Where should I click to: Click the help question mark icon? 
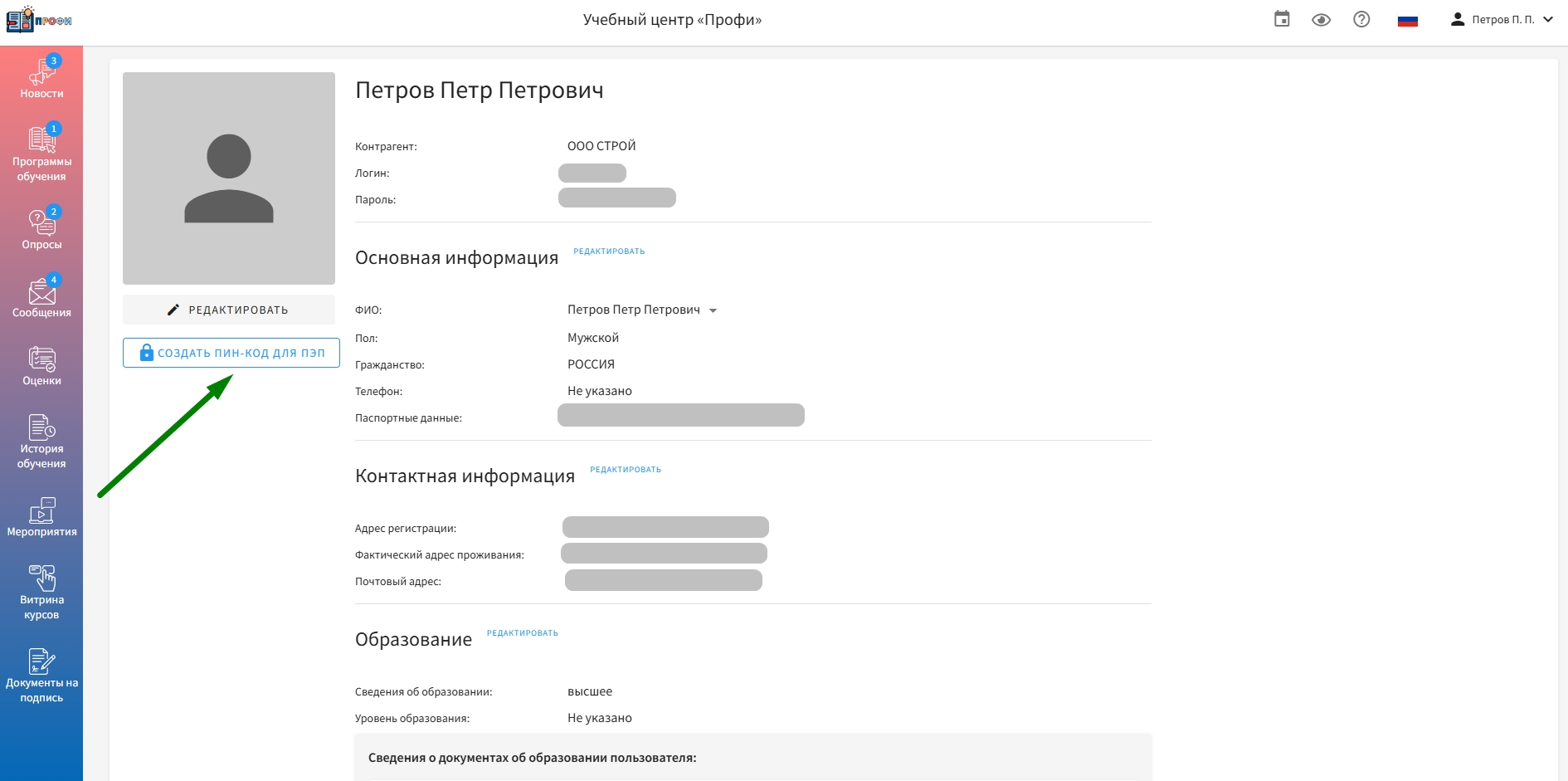click(1361, 19)
